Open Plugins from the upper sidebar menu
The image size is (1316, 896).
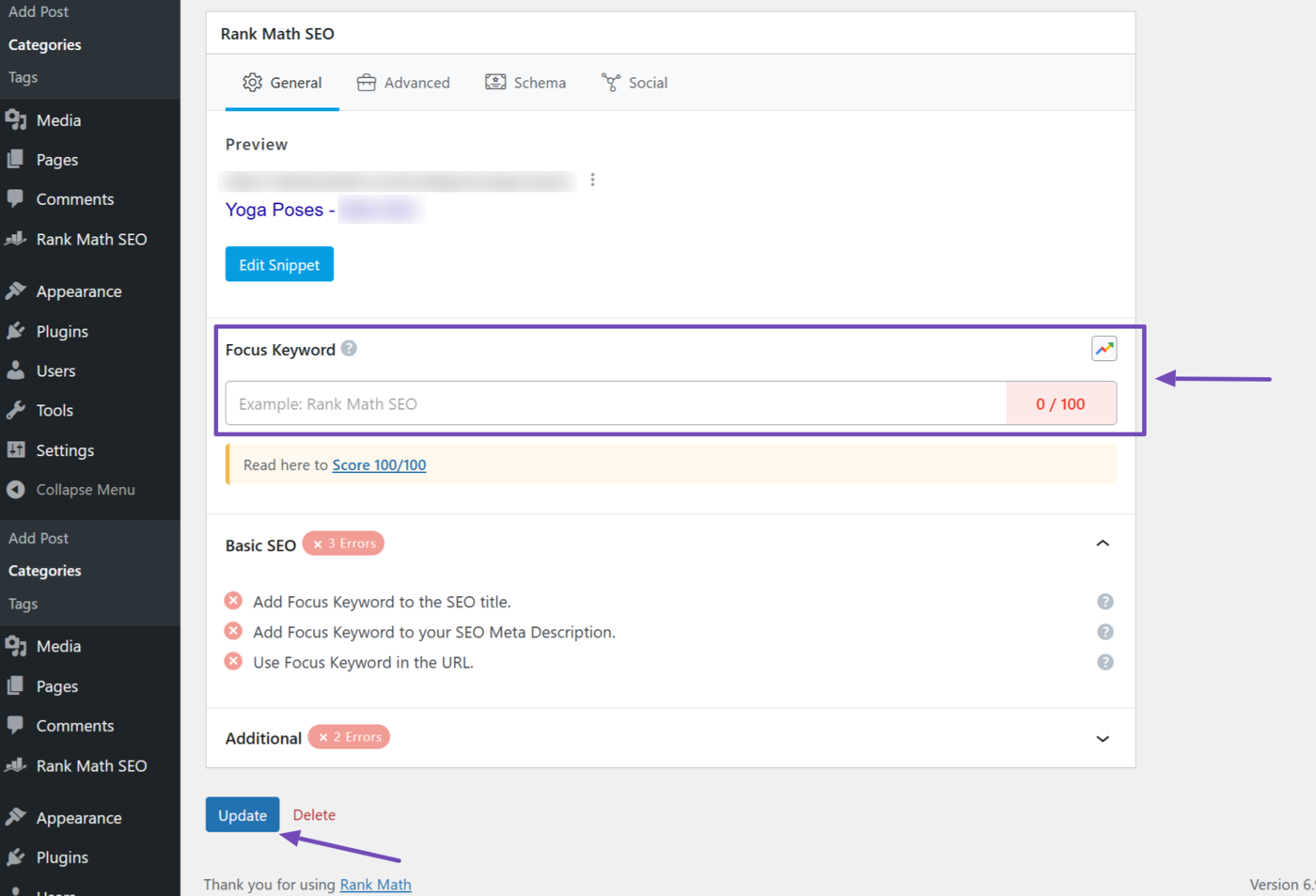(x=62, y=331)
